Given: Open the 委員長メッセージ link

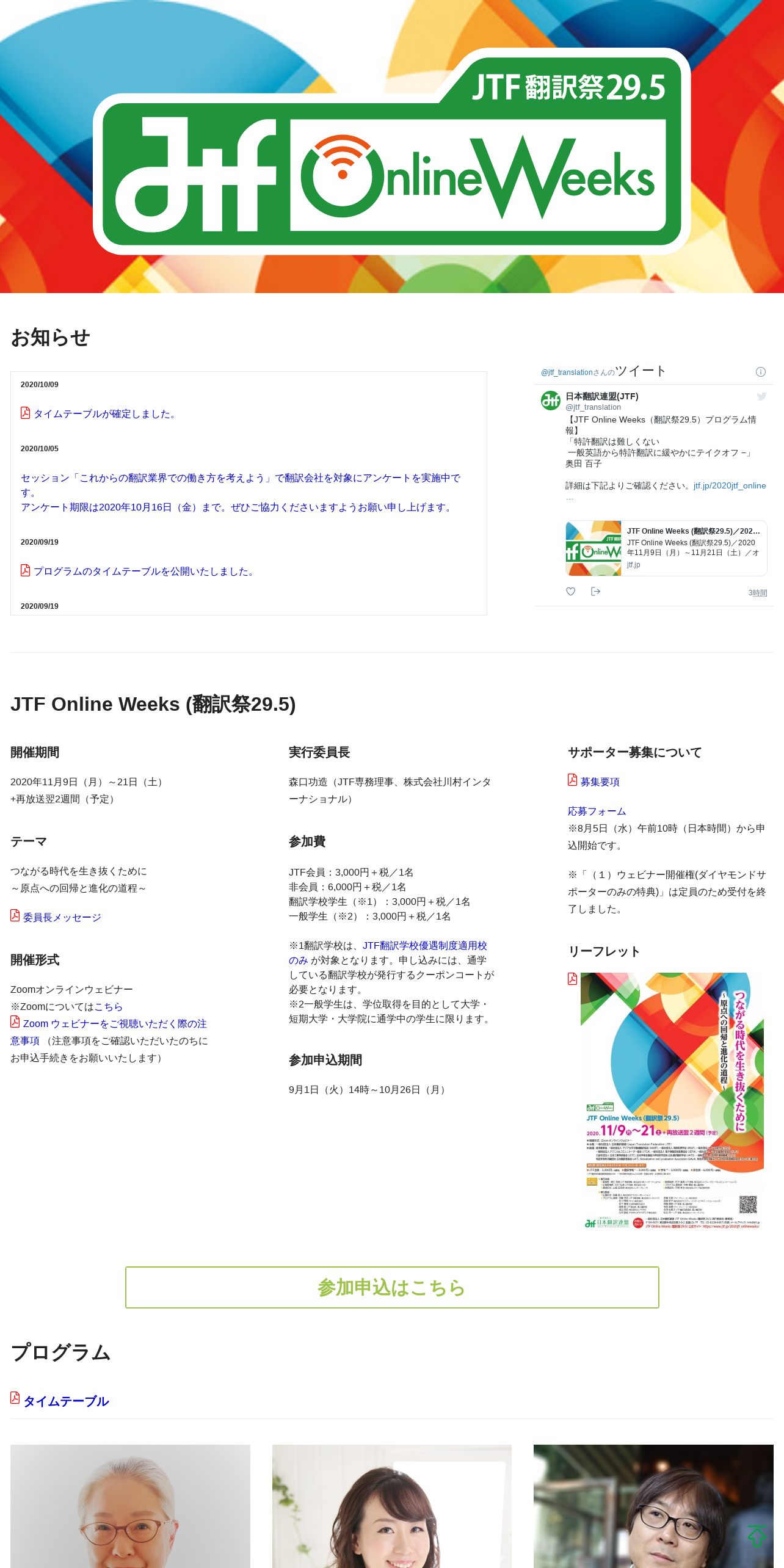Looking at the screenshot, I should pos(62,917).
